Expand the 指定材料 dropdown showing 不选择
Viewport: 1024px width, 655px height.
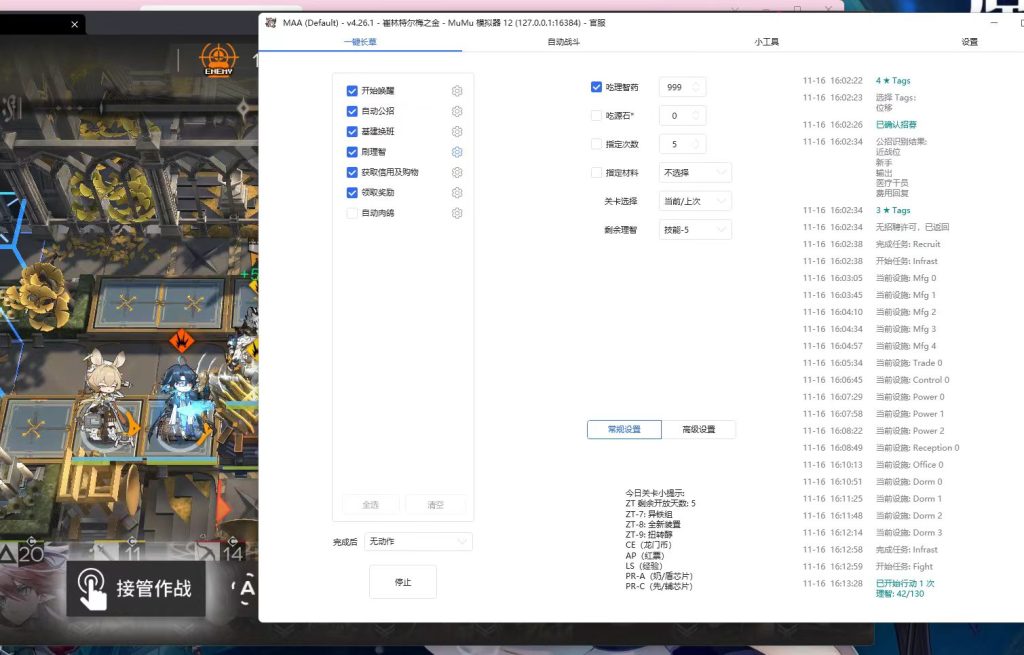click(695, 173)
